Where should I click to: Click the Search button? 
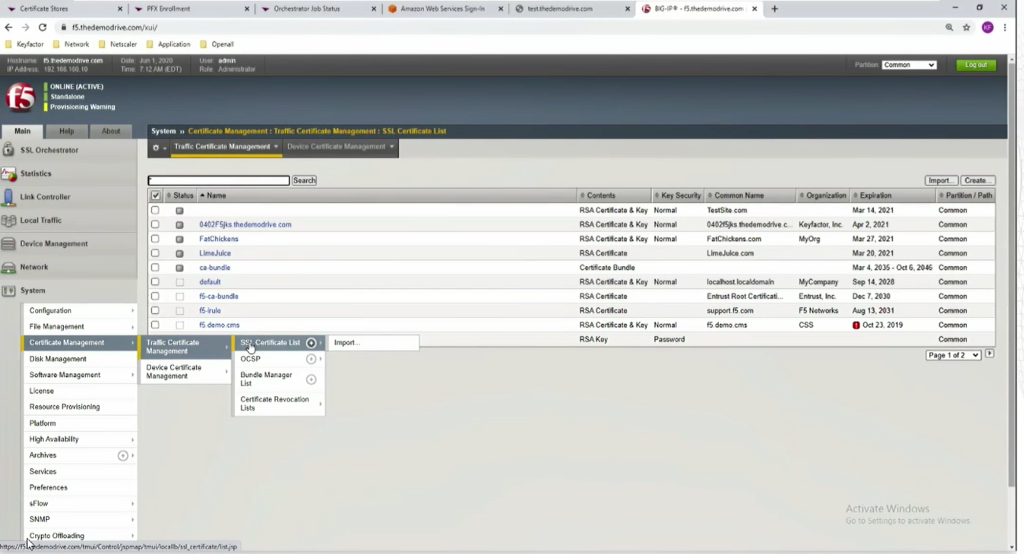[304, 180]
